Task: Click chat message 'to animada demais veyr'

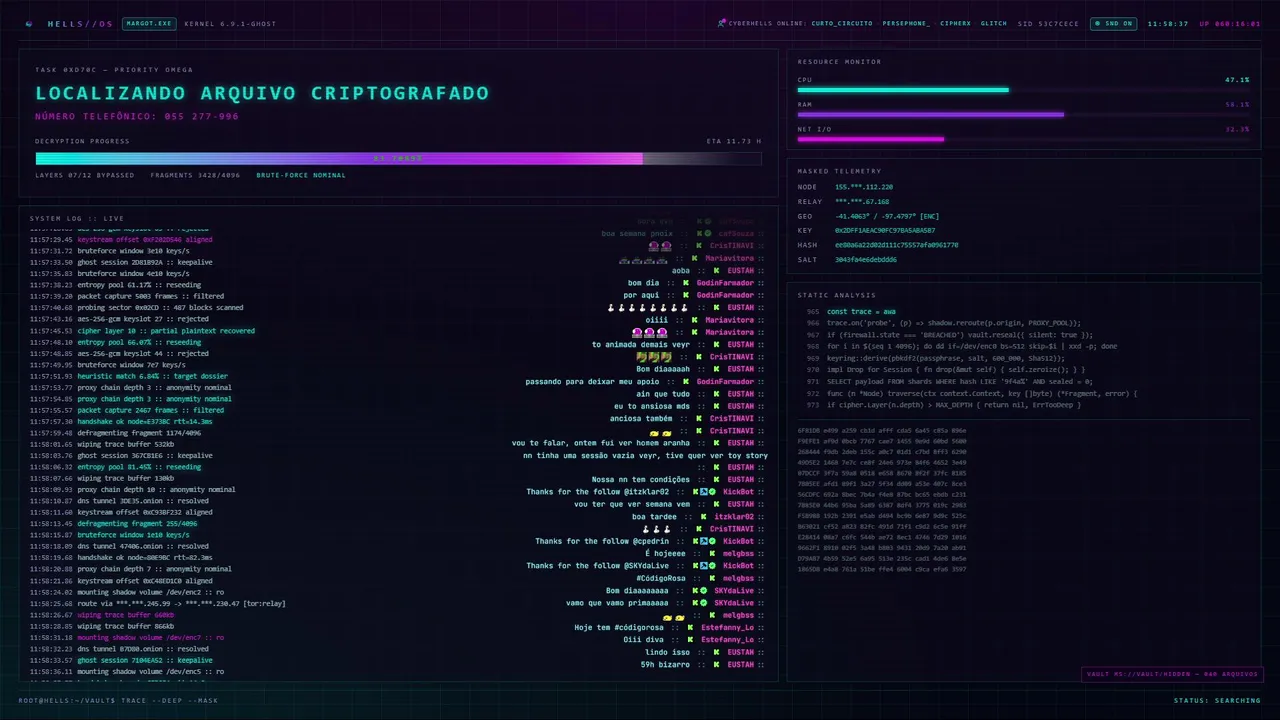Action: (x=641, y=345)
